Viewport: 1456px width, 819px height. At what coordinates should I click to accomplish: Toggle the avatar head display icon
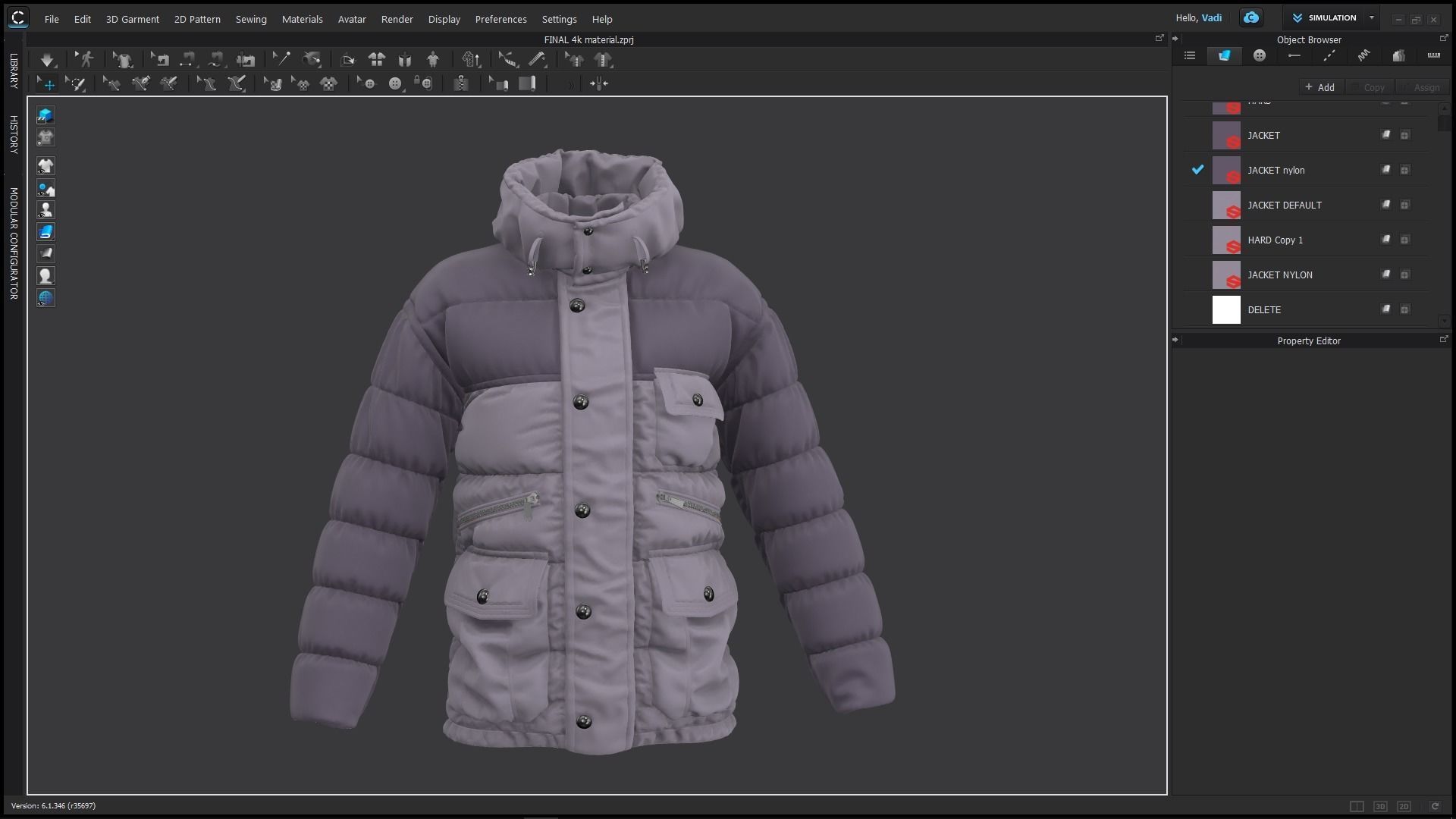pyautogui.click(x=45, y=275)
